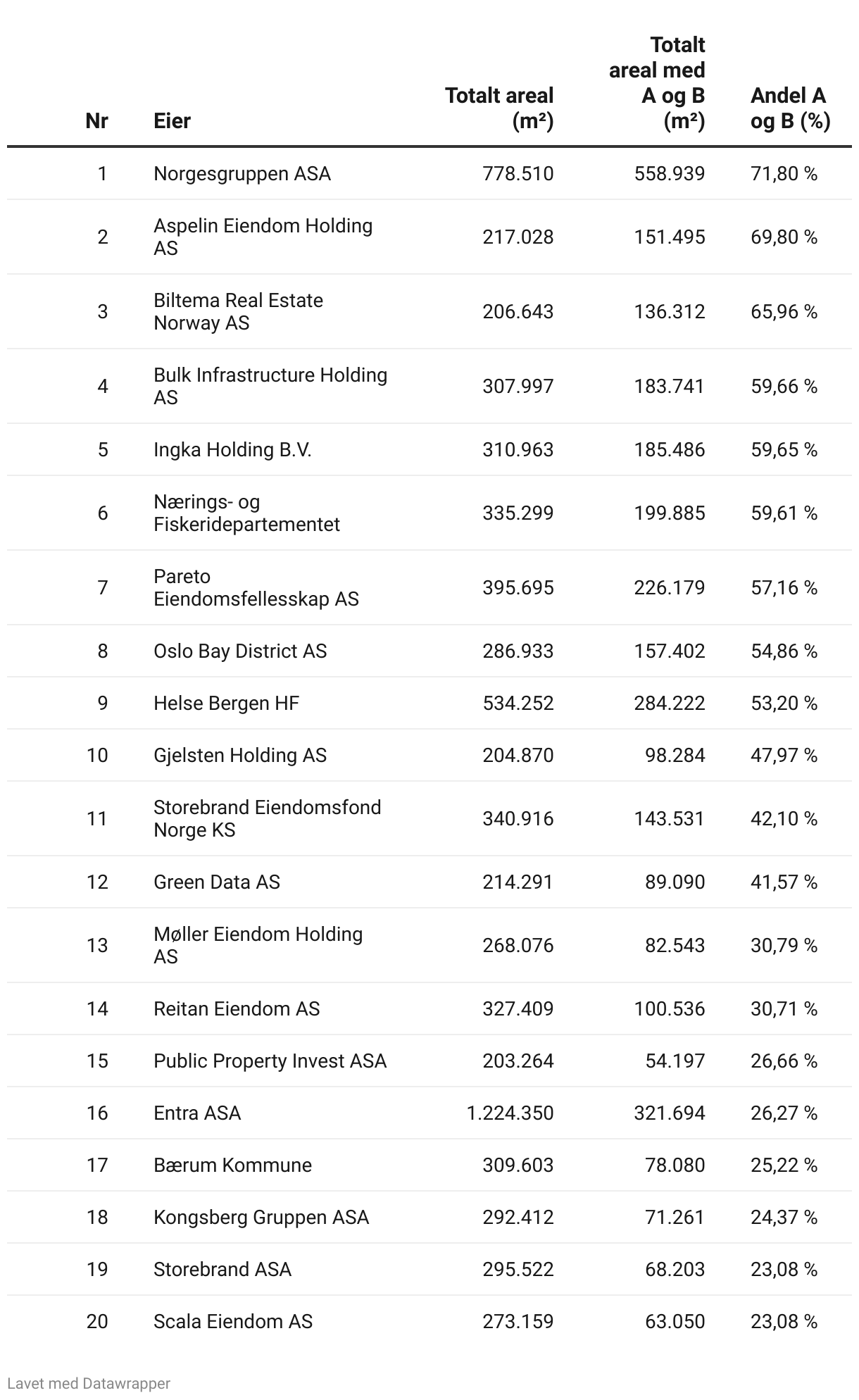Click the Green Data AS owner cell
The image size is (859, 1400).
click(x=217, y=882)
